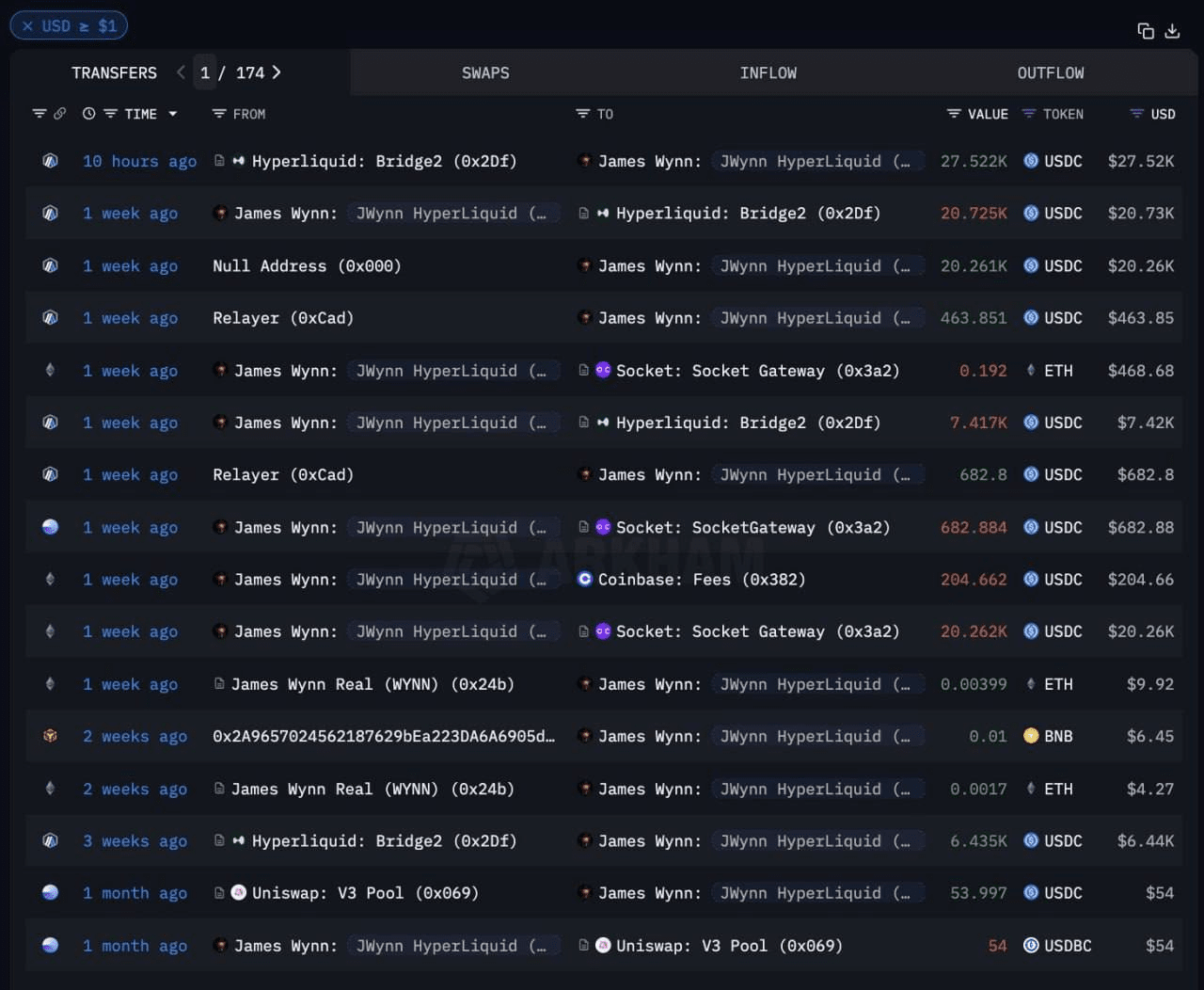Open James Wynn Real (WYNN) sender of 0.00399 ETH
The height and width of the screenshot is (990, 1204).
pyautogui.click(x=372, y=684)
